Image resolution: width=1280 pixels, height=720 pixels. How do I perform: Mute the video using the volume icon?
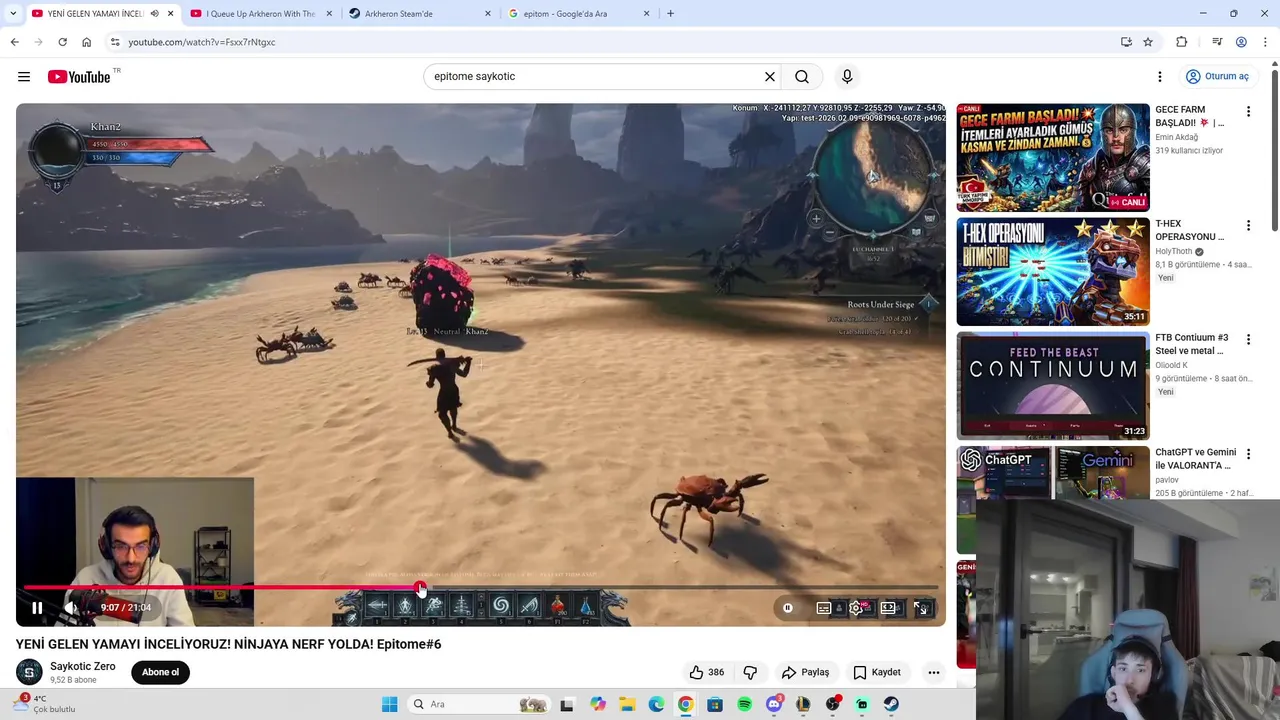70,607
